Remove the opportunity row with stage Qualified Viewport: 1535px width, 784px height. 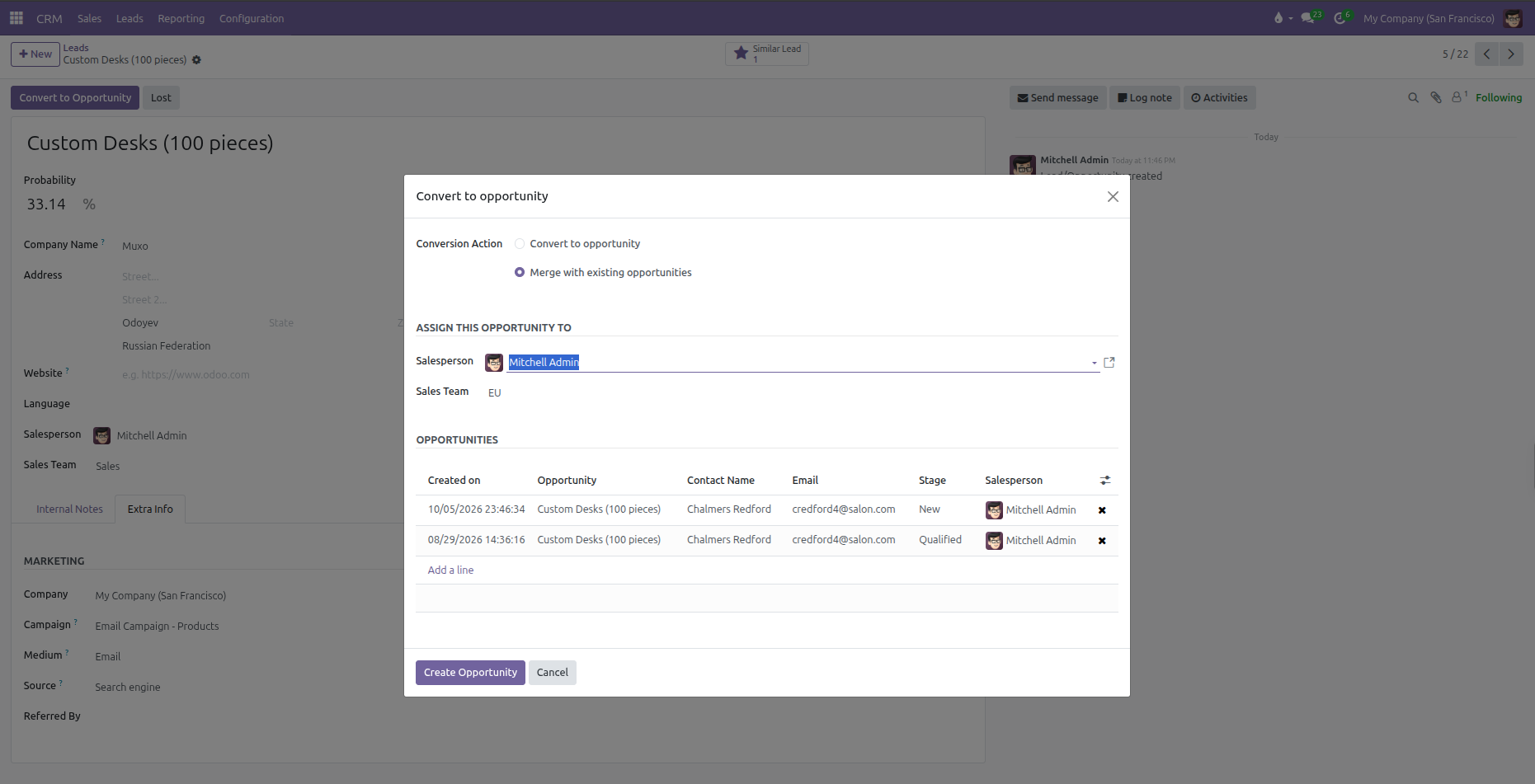pyautogui.click(x=1102, y=541)
